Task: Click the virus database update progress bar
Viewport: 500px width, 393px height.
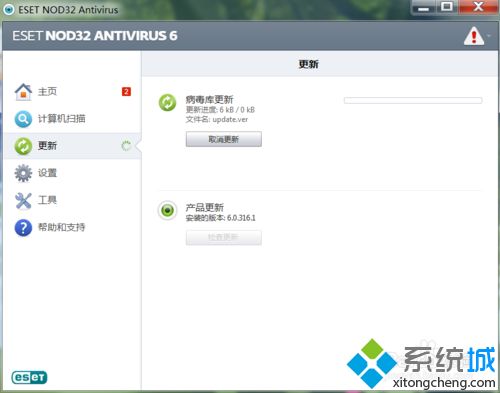Action: (413, 100)
